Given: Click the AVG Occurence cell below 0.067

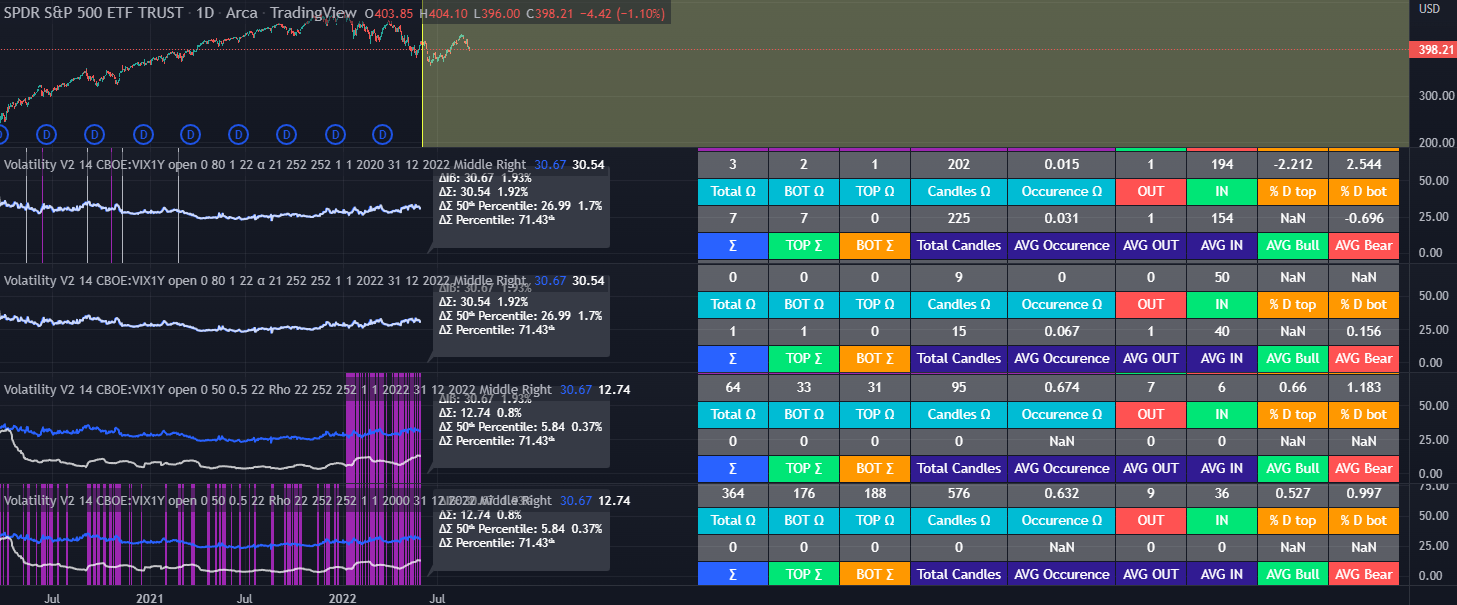Looking at the screenshot, I should (x=1061, y=358).
